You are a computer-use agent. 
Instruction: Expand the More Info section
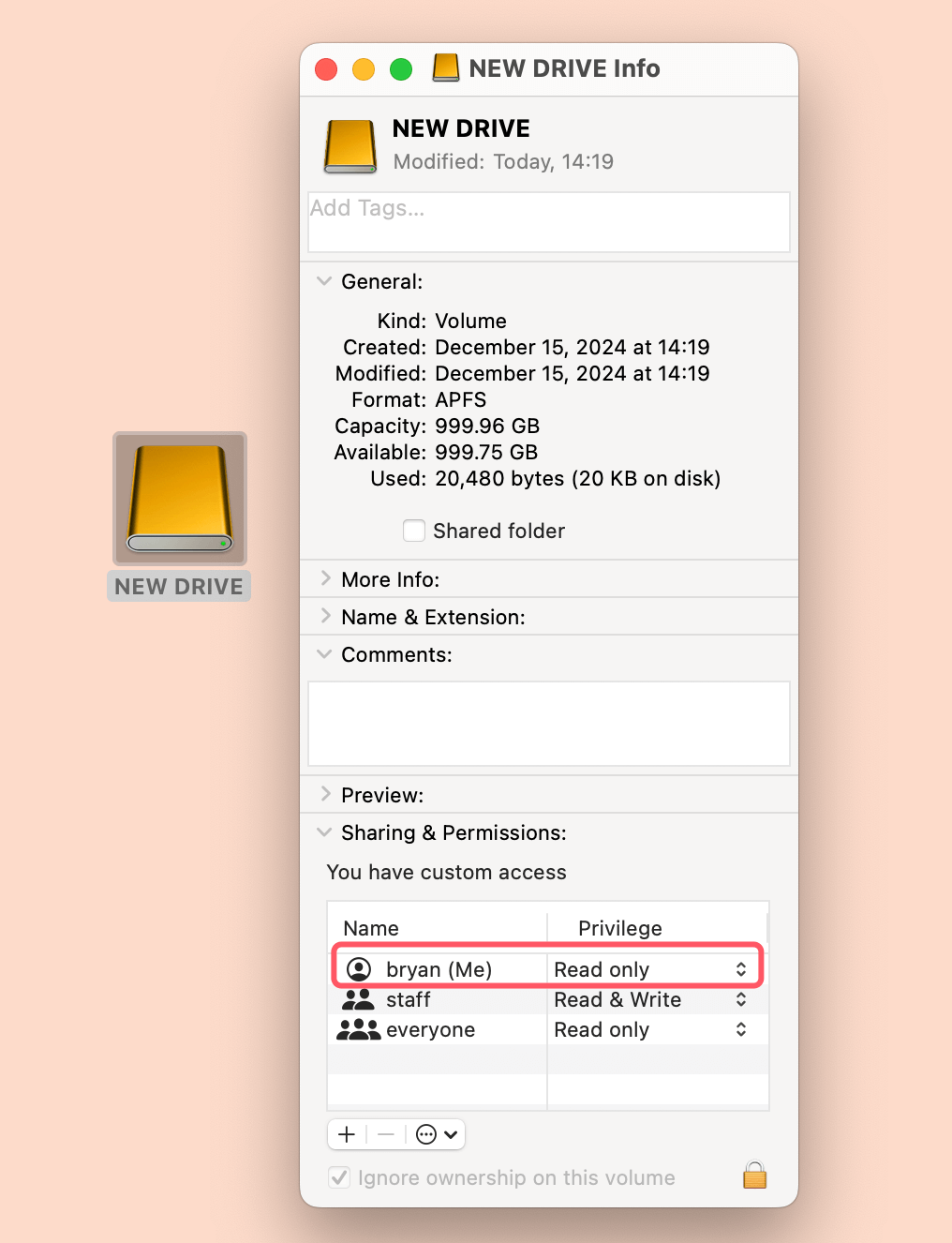[325, 578]
